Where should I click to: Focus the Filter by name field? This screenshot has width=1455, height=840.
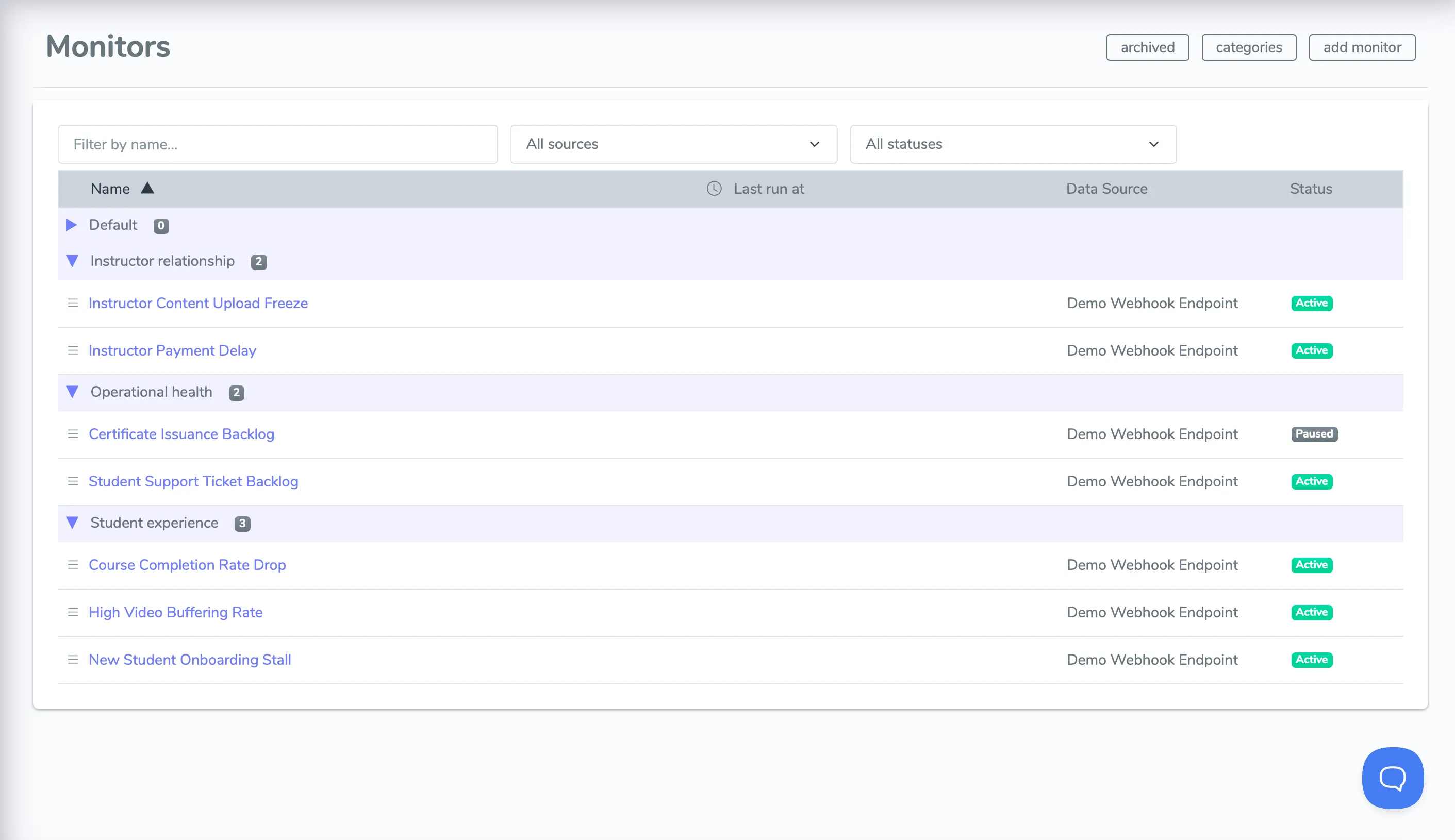point(277,144)
